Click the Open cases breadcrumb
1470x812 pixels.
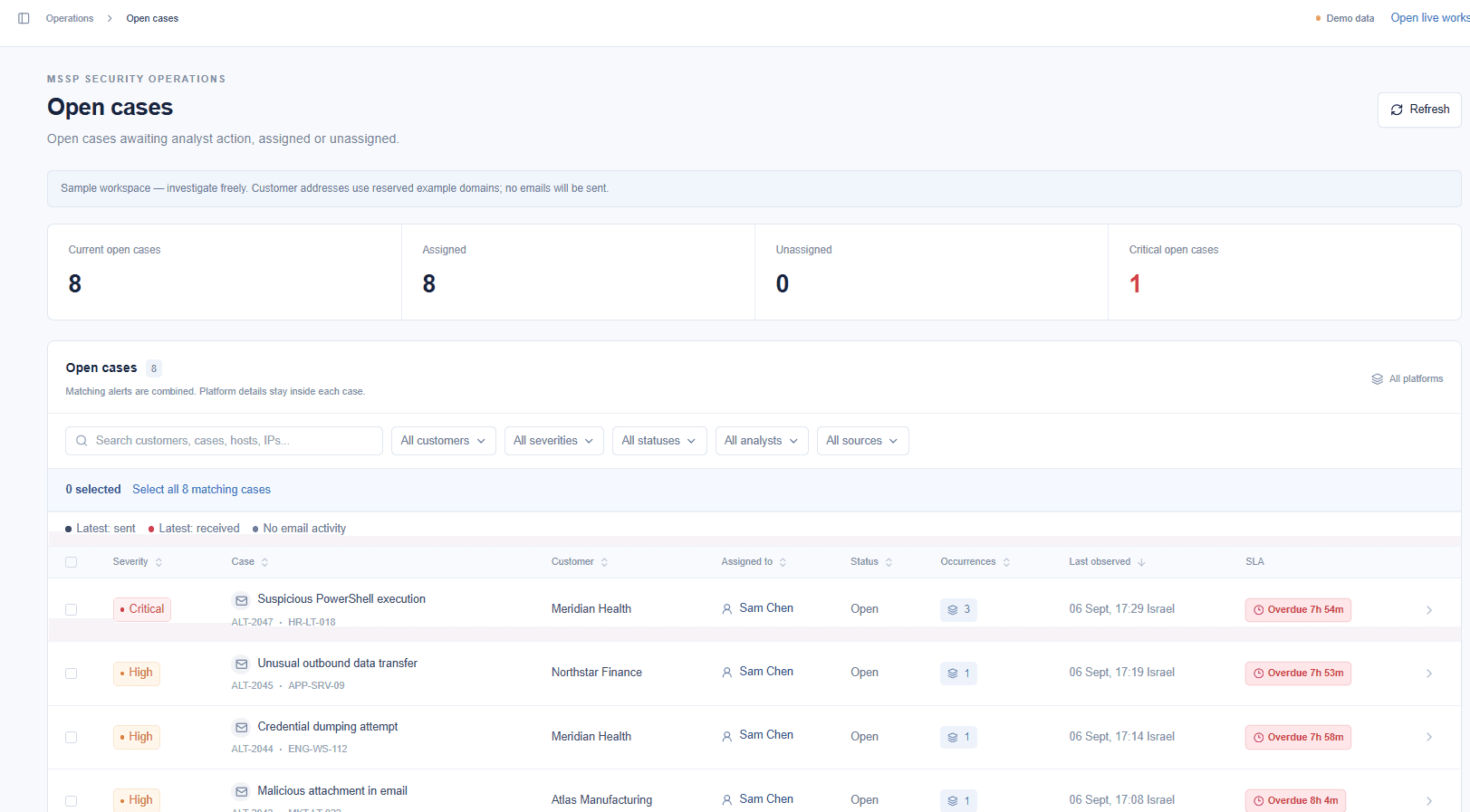[152, 18]
